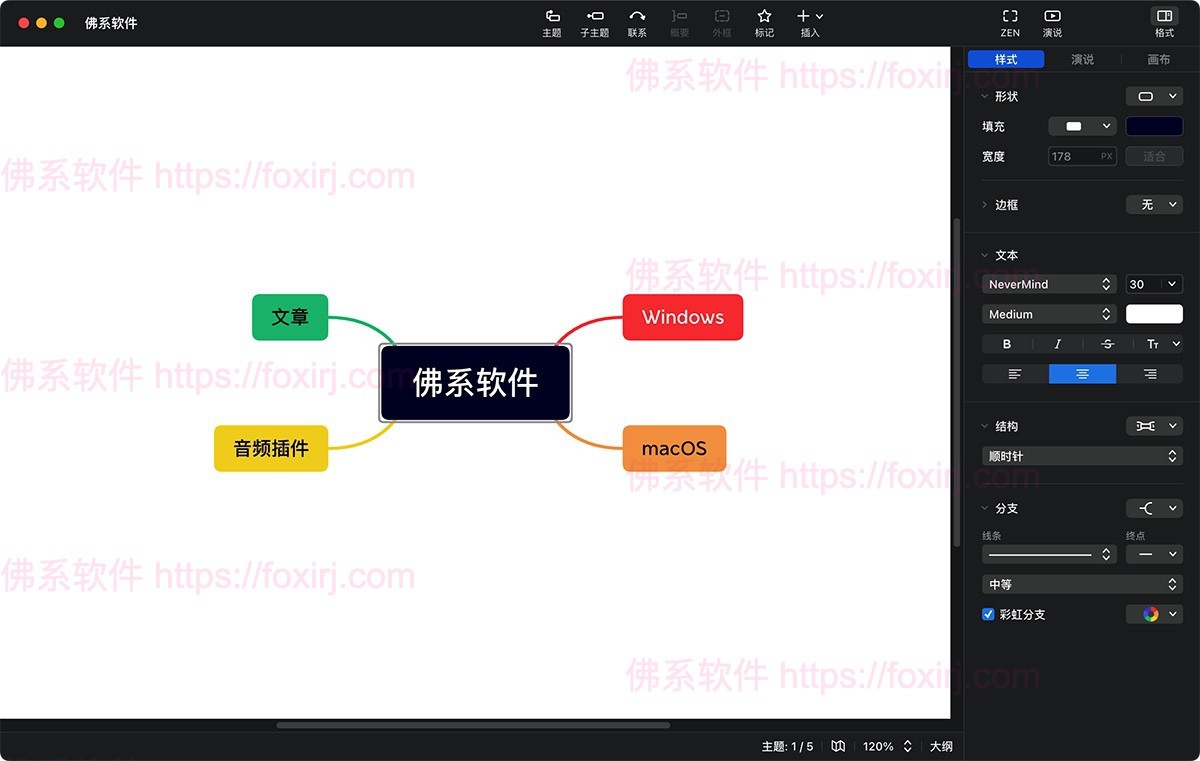Click the 大纲 outline button
This screenshot has height=761, width=1200.
[x=941, y=746]
